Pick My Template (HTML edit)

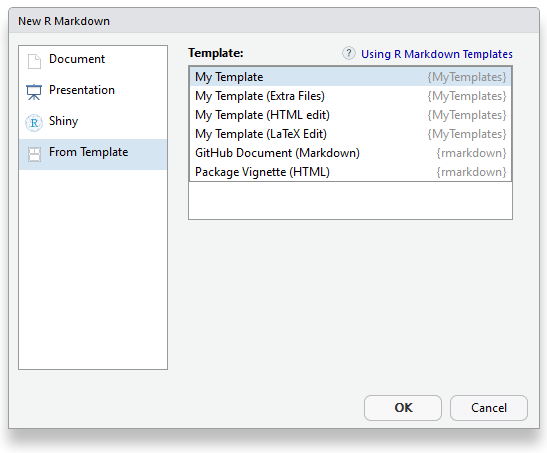coord(351,115)
